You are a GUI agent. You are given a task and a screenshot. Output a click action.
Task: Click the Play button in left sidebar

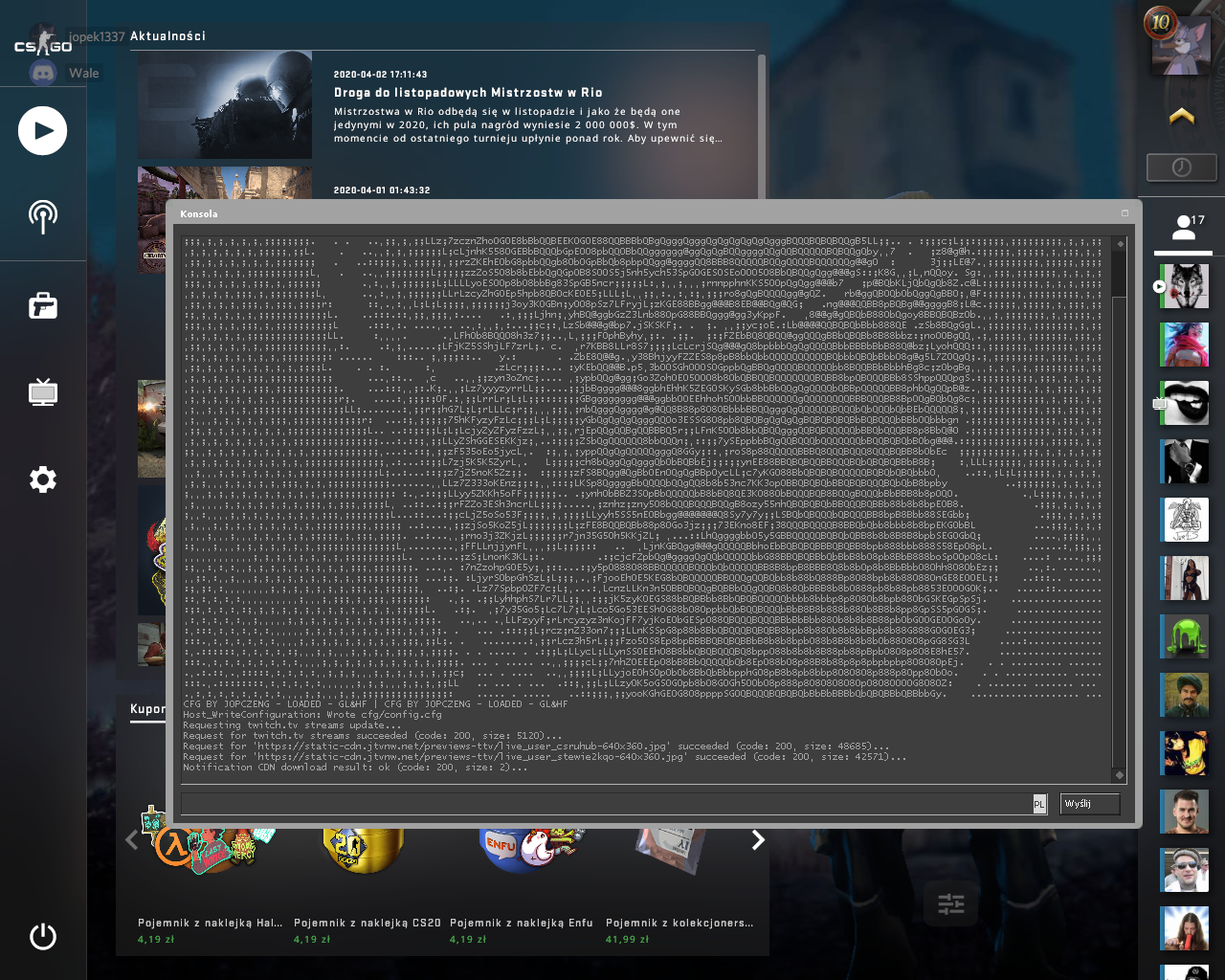coord(43,131)
